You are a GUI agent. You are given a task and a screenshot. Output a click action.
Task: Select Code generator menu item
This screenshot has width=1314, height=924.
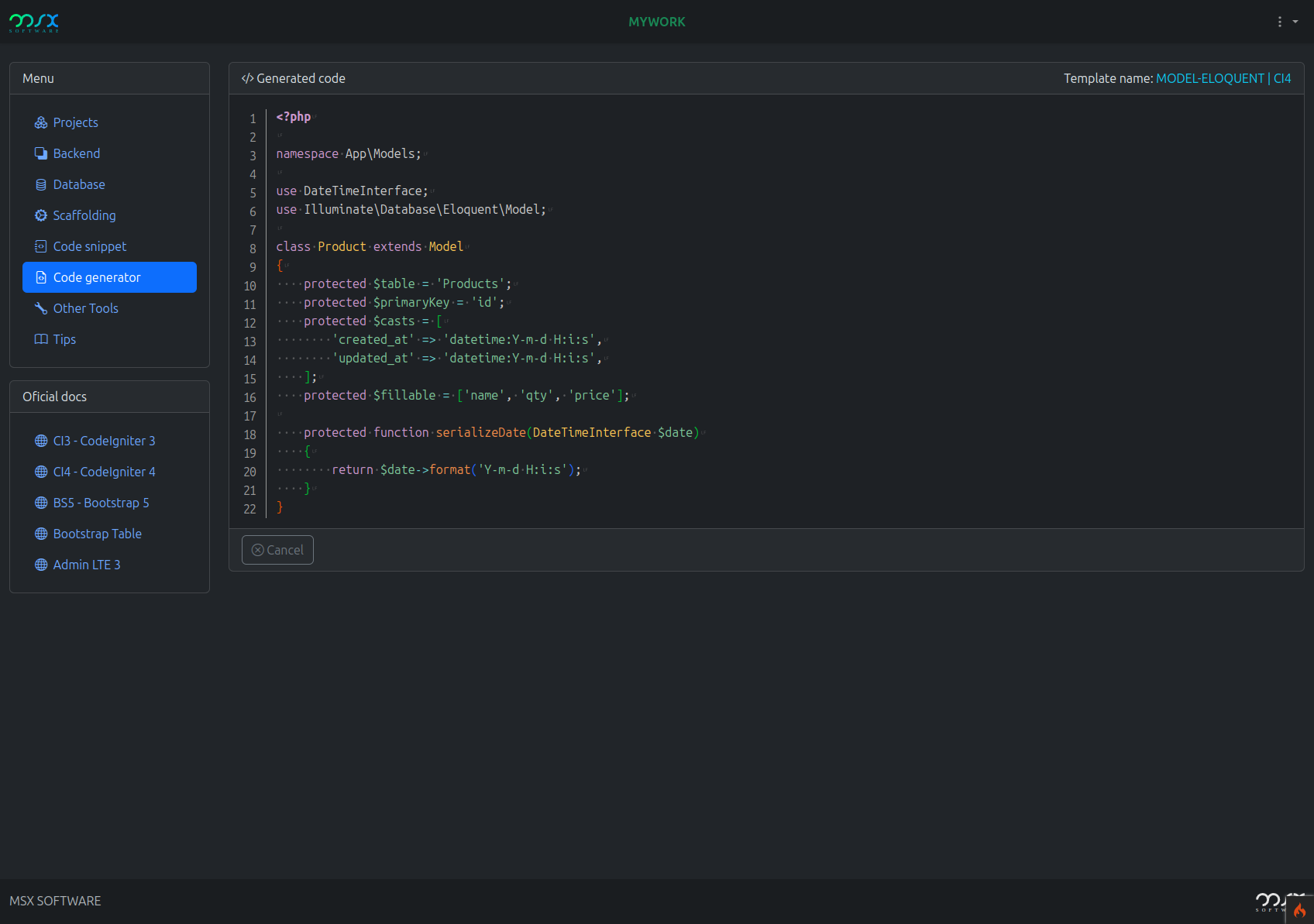coord(109,277)
